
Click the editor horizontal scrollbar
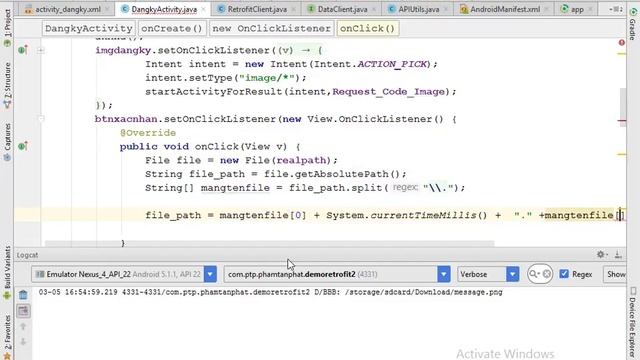coord(269,244)
